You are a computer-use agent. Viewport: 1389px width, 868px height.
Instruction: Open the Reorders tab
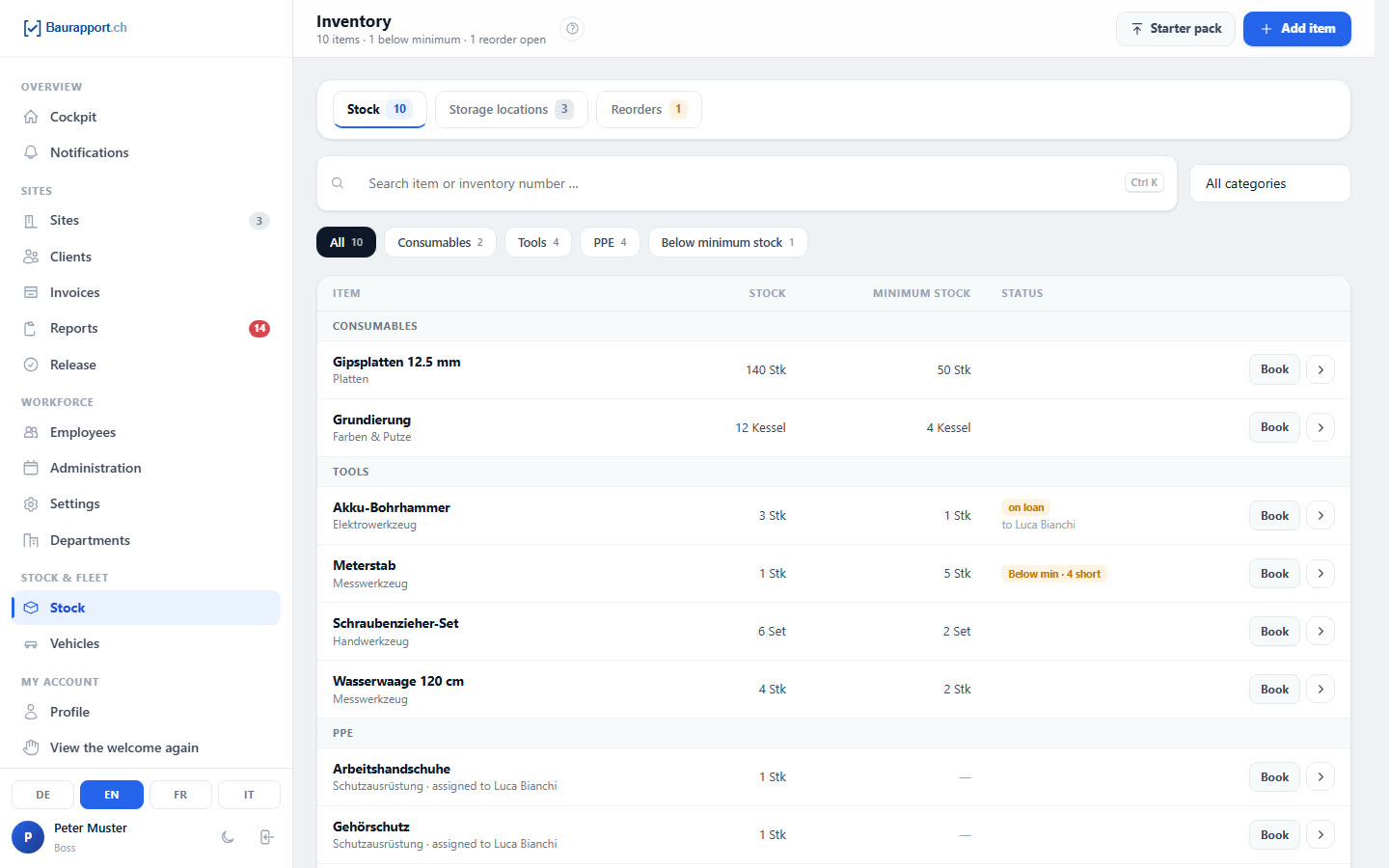pyautogui.click(x=649, y=109)
